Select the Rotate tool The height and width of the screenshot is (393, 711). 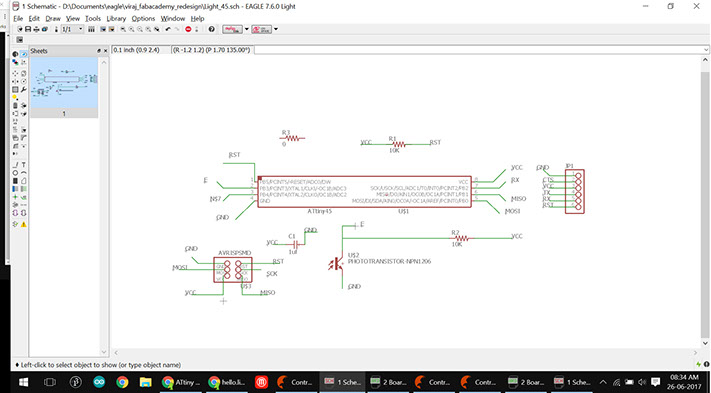pos(24,81)
